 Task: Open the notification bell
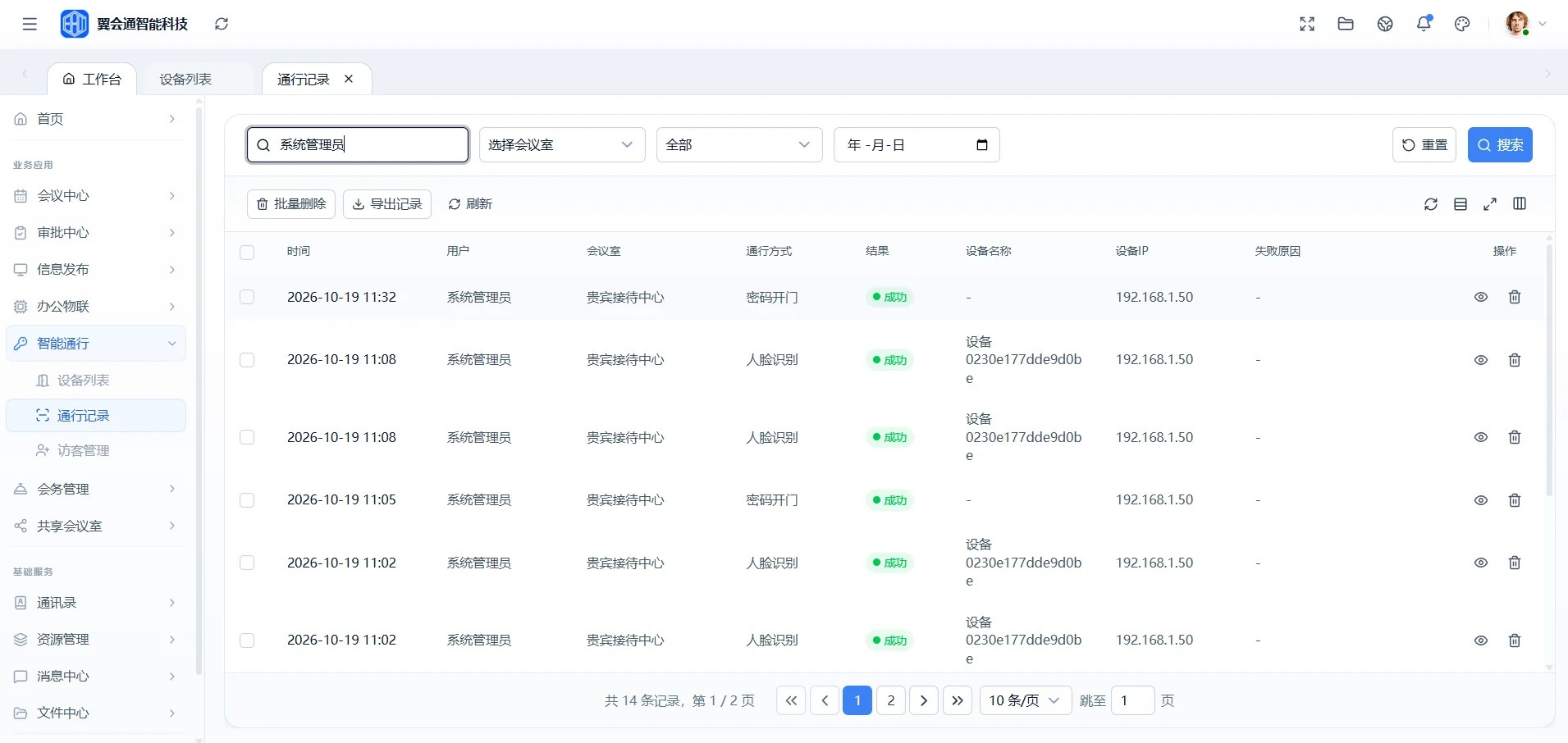coord(1424,24)
